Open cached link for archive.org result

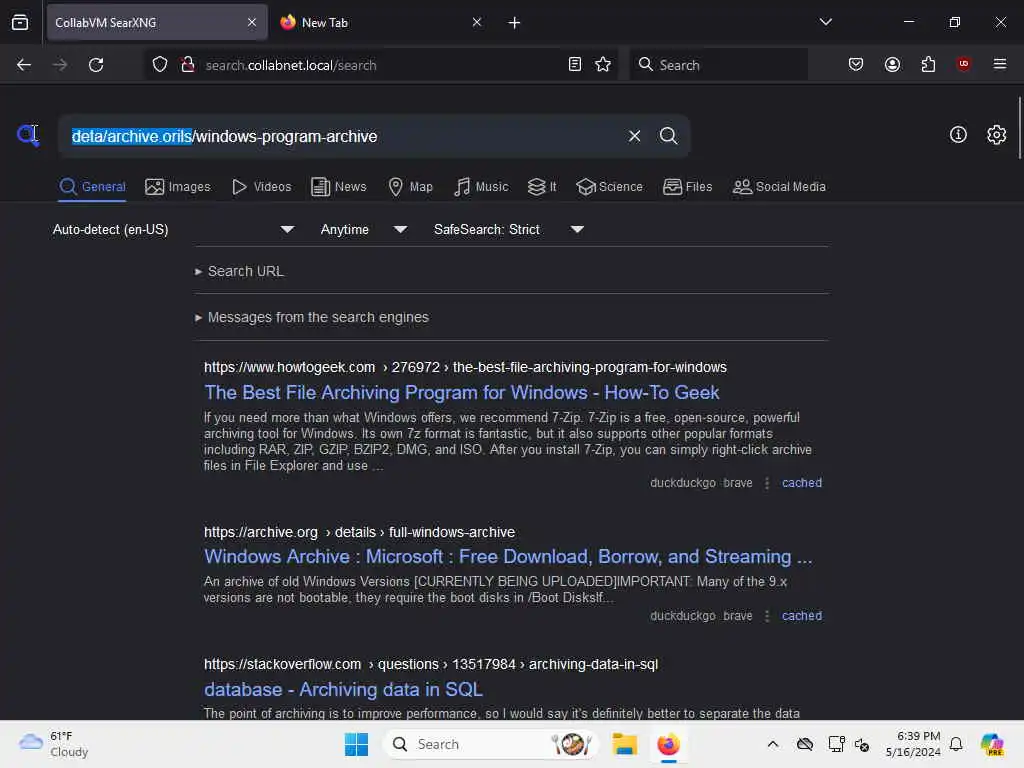801,616
